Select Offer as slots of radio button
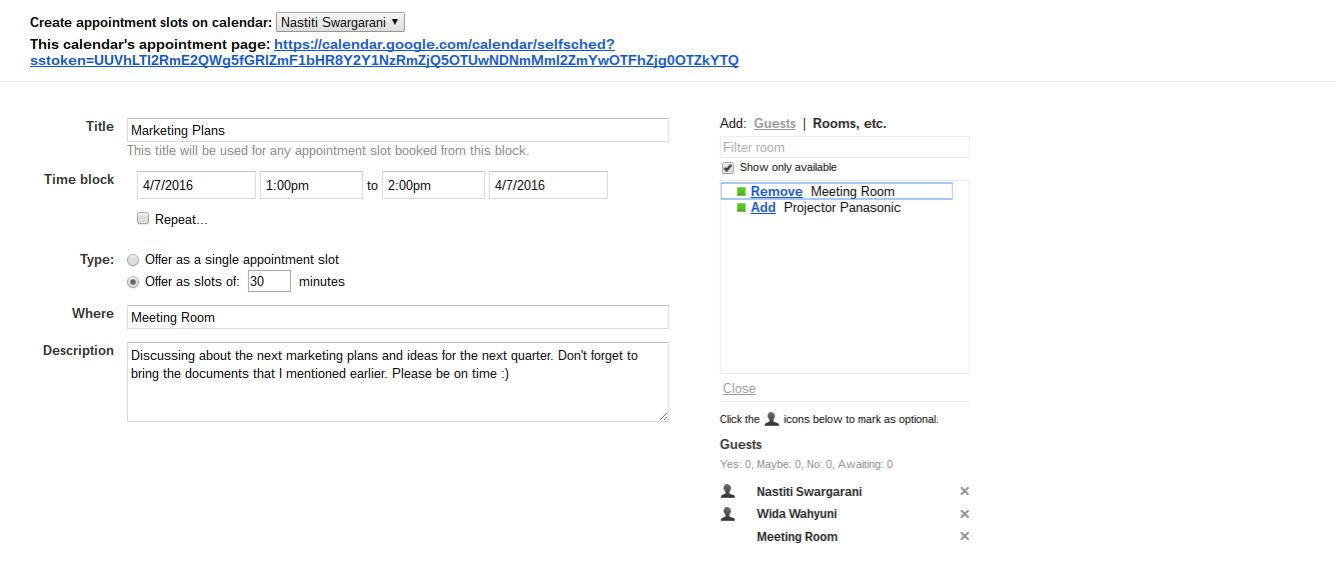Screen dimensions: 1336x565 click(133, 282)
